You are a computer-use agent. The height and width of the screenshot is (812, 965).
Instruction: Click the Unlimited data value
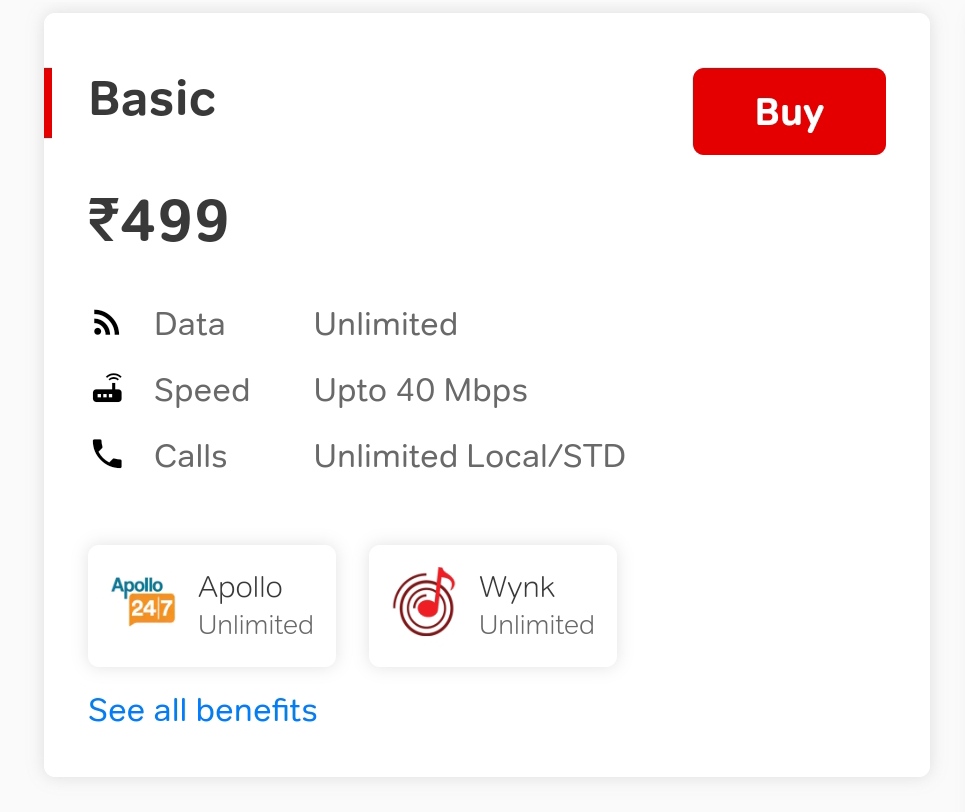click(386, 324)
